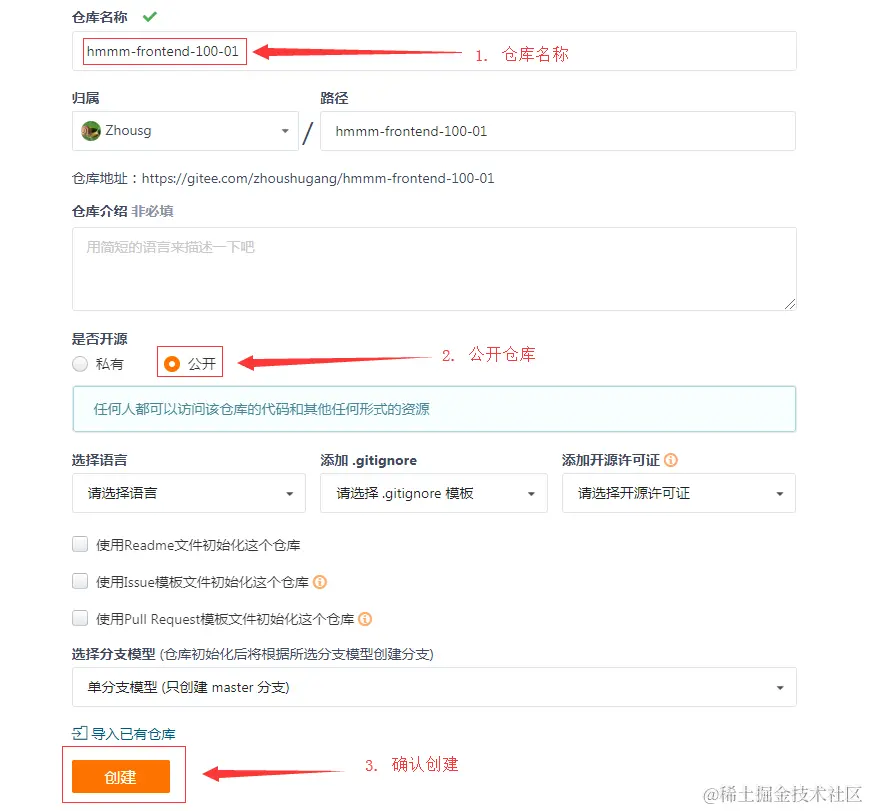Select the 公开 radio button

coord(172,364)
